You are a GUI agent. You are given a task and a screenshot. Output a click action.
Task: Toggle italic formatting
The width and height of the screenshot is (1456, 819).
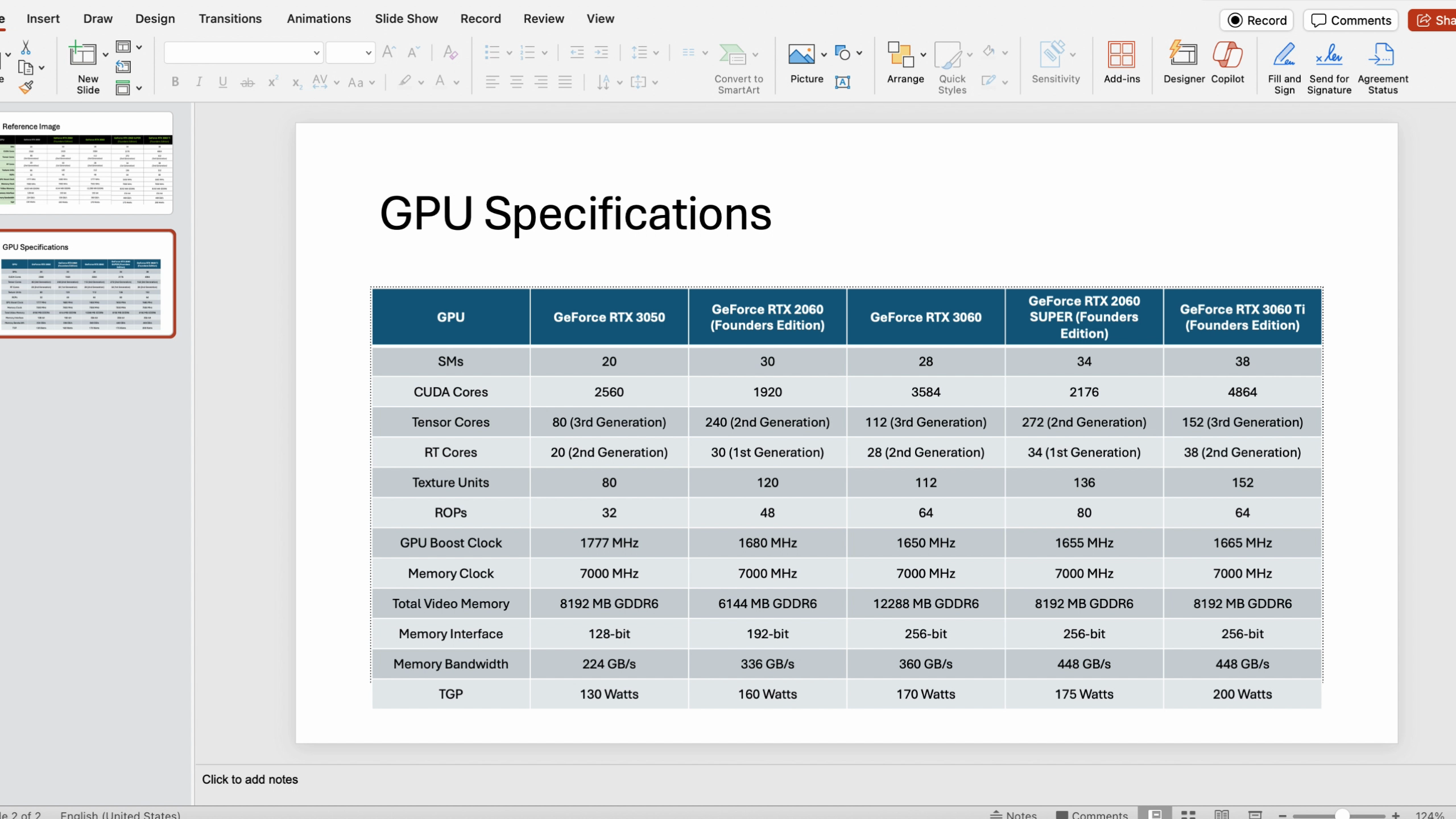[x=198, y=82]
